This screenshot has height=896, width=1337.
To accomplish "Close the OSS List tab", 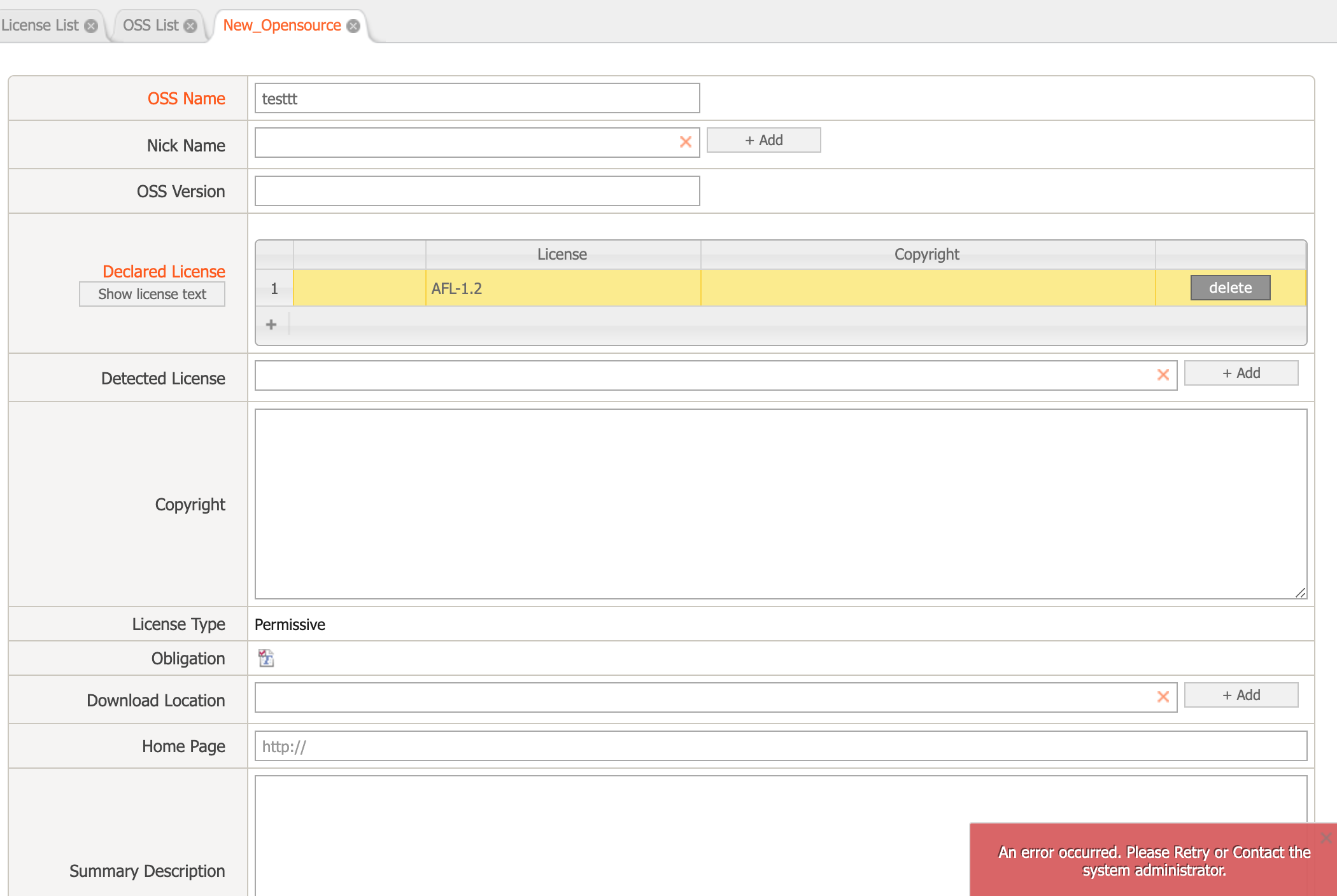I will (x=190, y=26).
